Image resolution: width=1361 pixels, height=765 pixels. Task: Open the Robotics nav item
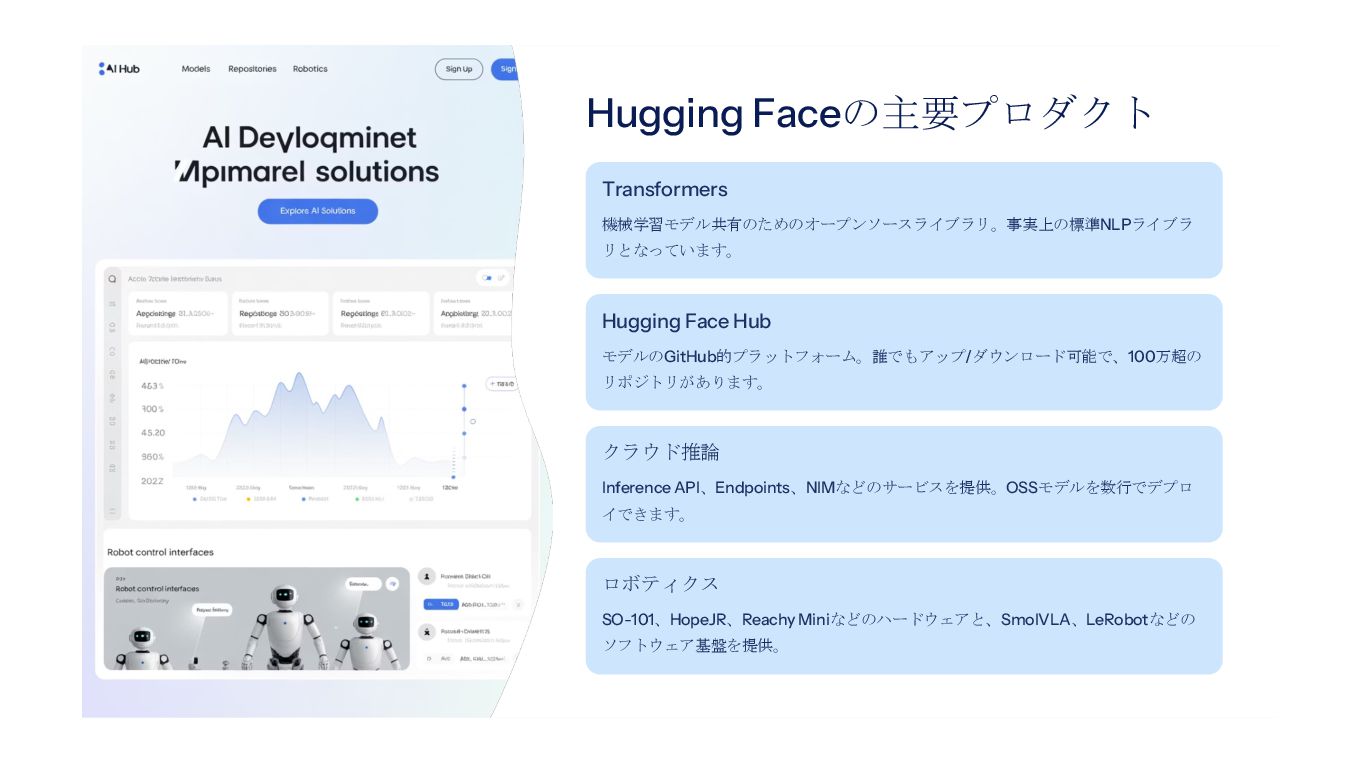(310, 69)
